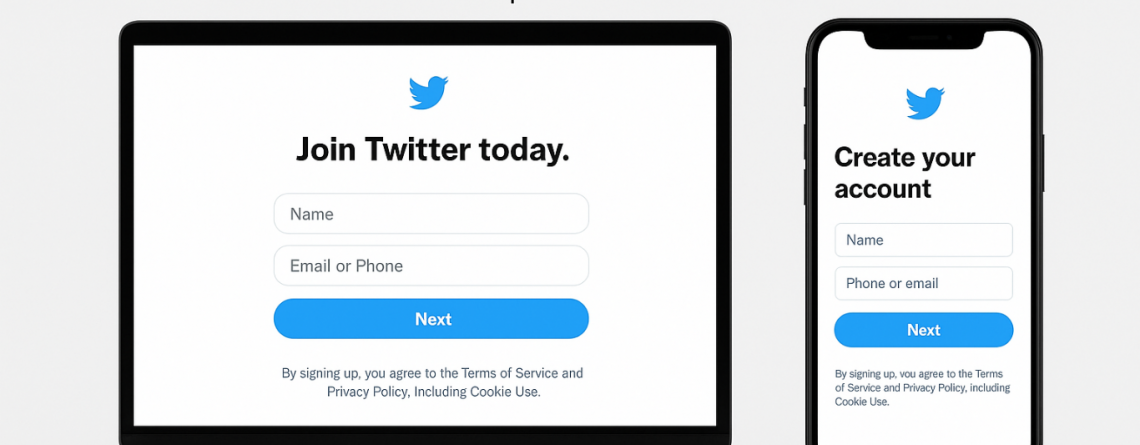
Task: Click the phone's right-side power button
Action: pyautogui.click(x=1042, y=162)
